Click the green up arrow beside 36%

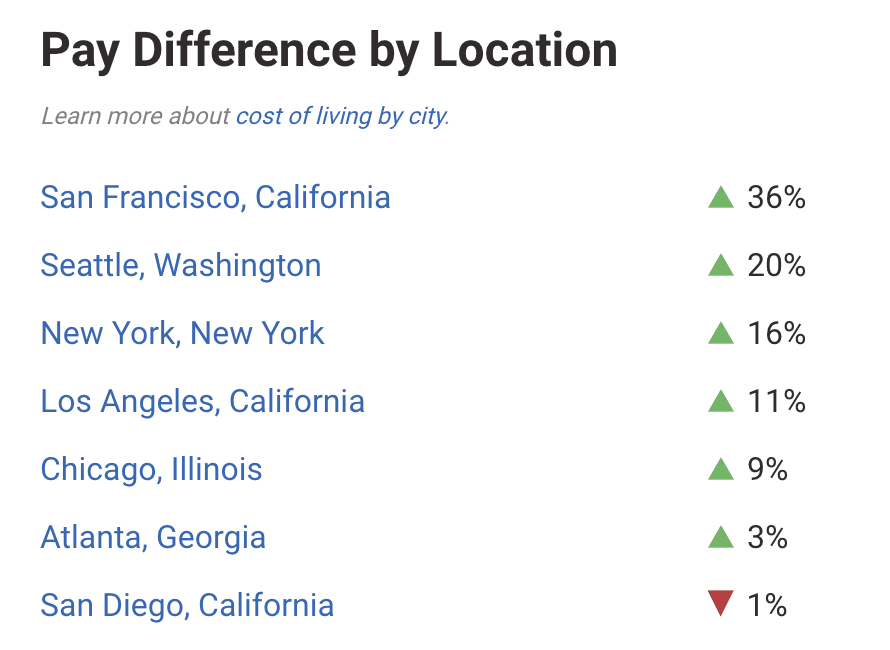(721, 197)
